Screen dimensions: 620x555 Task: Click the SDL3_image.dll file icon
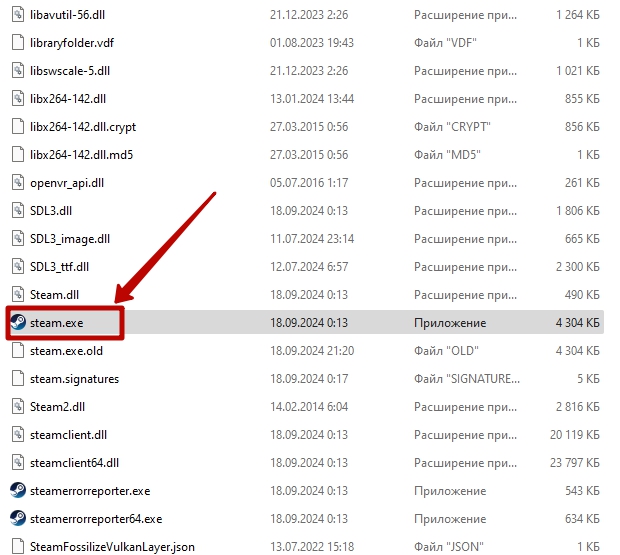point(18,239)
